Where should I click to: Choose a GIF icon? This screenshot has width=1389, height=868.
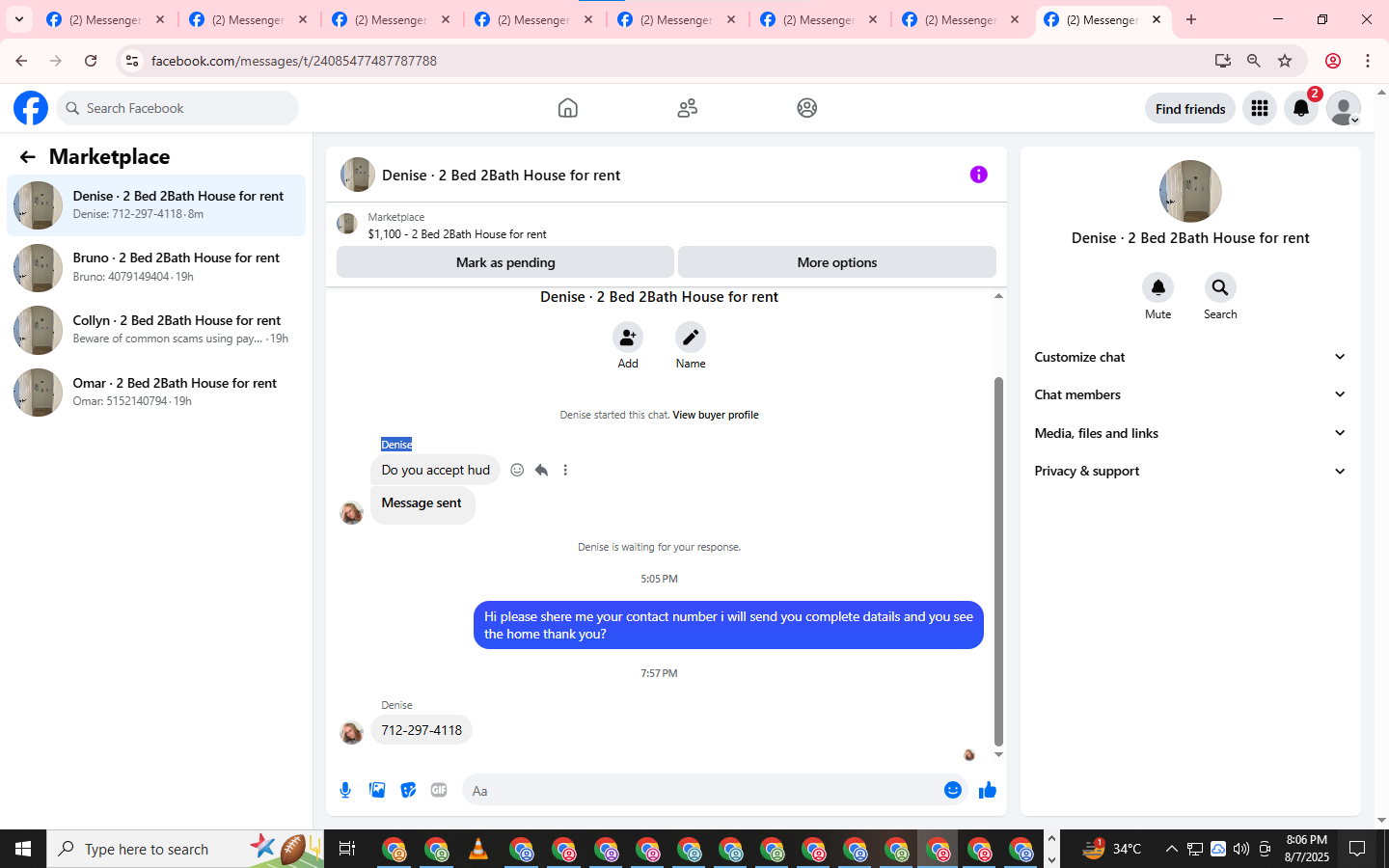coord(439,790)
